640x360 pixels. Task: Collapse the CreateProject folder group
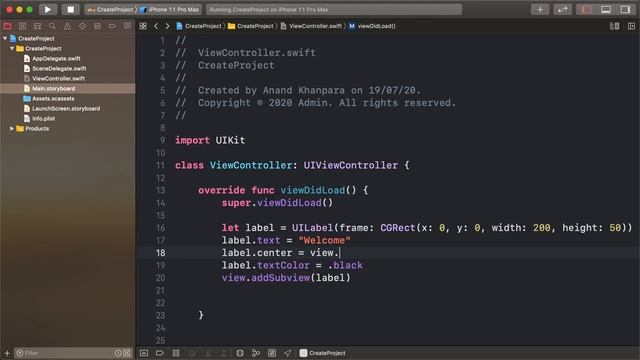(x=12, y=48)
